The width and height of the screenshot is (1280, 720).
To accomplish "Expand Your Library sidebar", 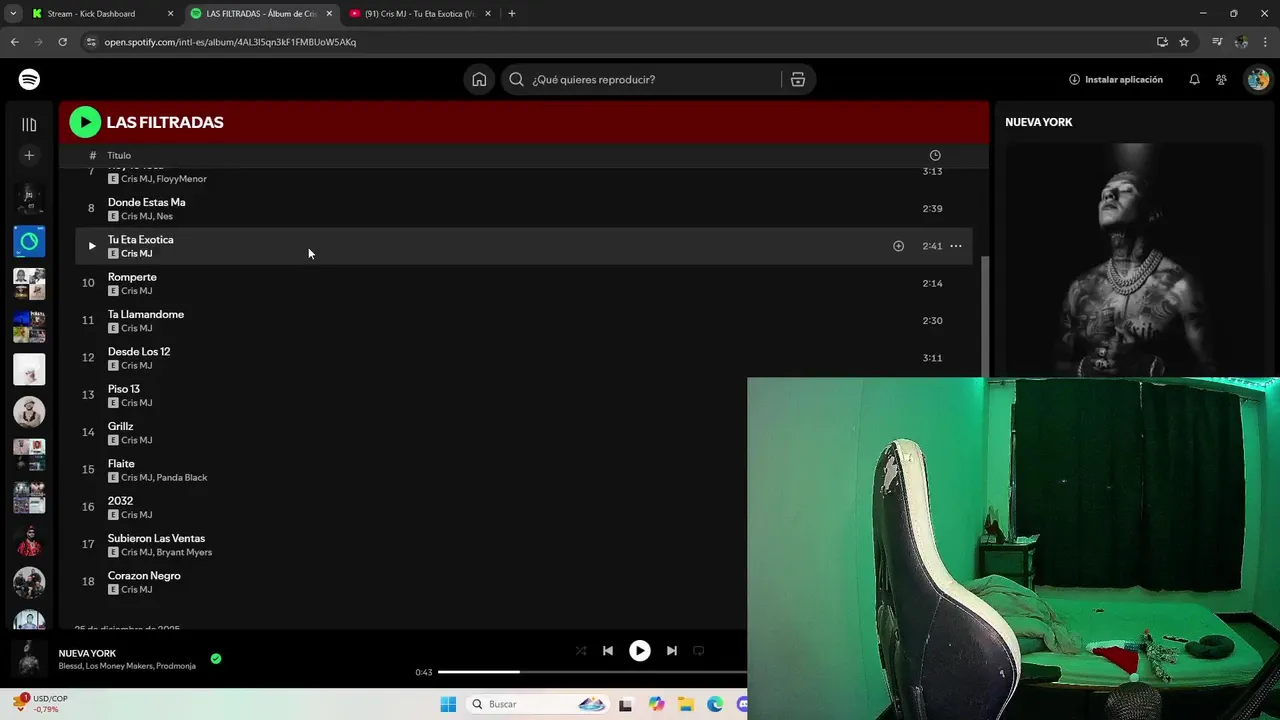I will (29, 124).
